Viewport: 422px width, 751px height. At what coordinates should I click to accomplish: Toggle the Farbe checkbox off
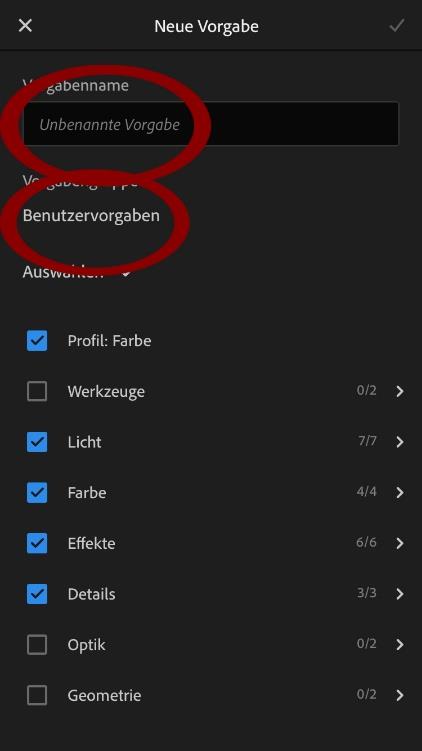pyautogui.click(x=37, y=492)
